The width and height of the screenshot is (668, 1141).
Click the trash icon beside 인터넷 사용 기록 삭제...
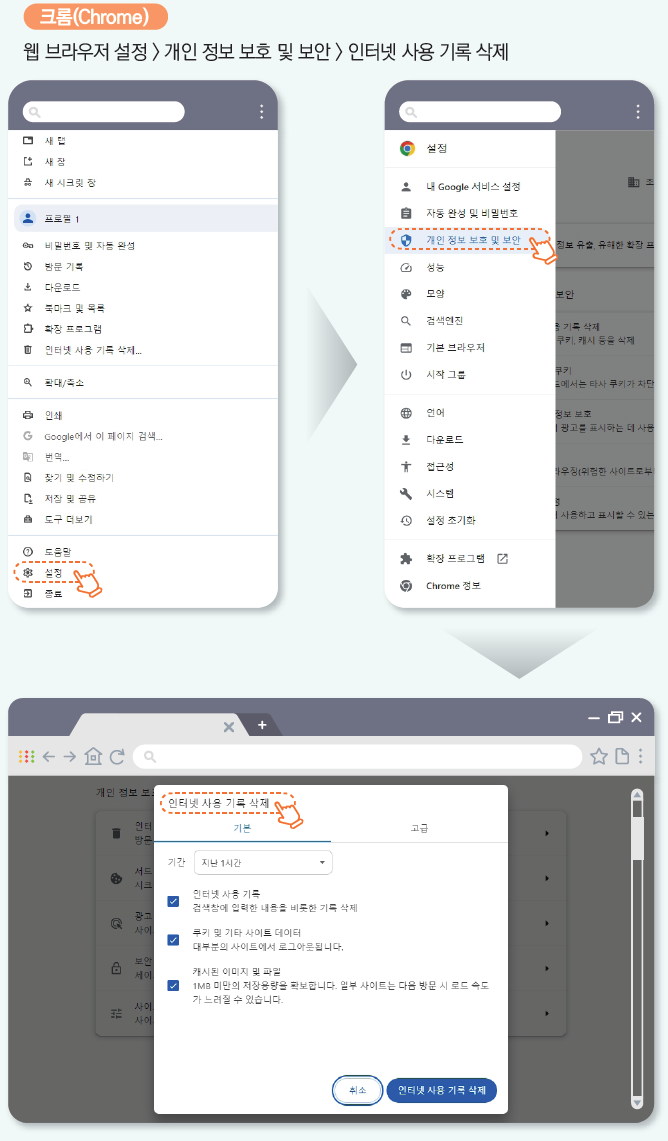(28, 350)
